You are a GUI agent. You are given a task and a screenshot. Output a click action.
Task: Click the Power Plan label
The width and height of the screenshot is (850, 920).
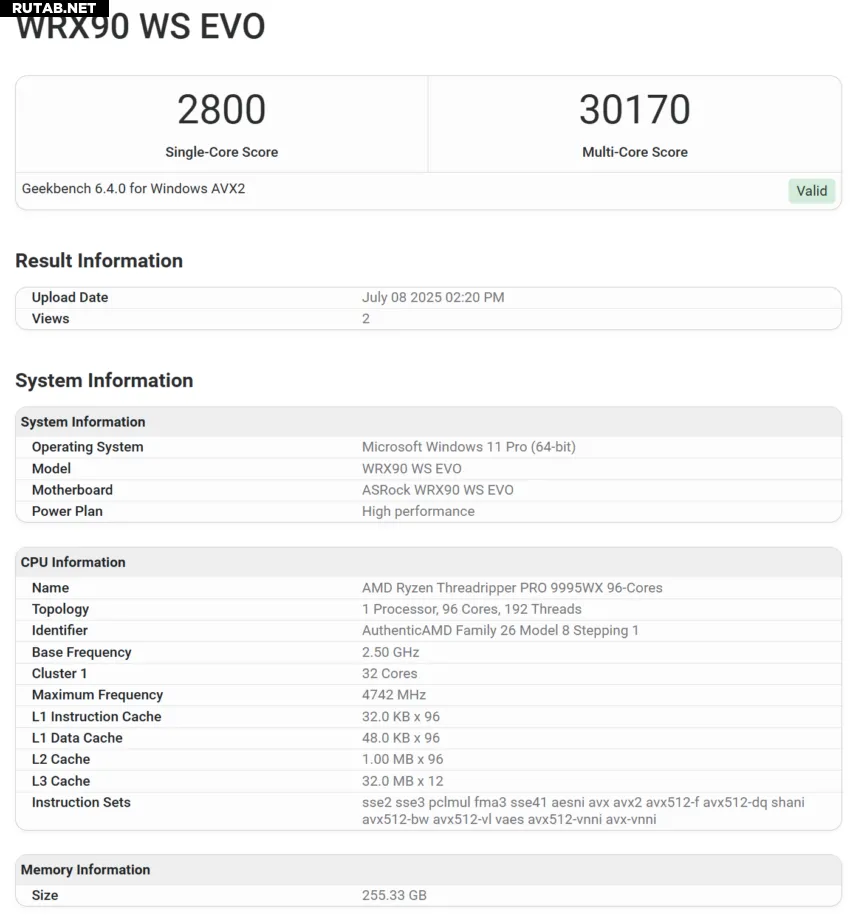click(67, 512)
